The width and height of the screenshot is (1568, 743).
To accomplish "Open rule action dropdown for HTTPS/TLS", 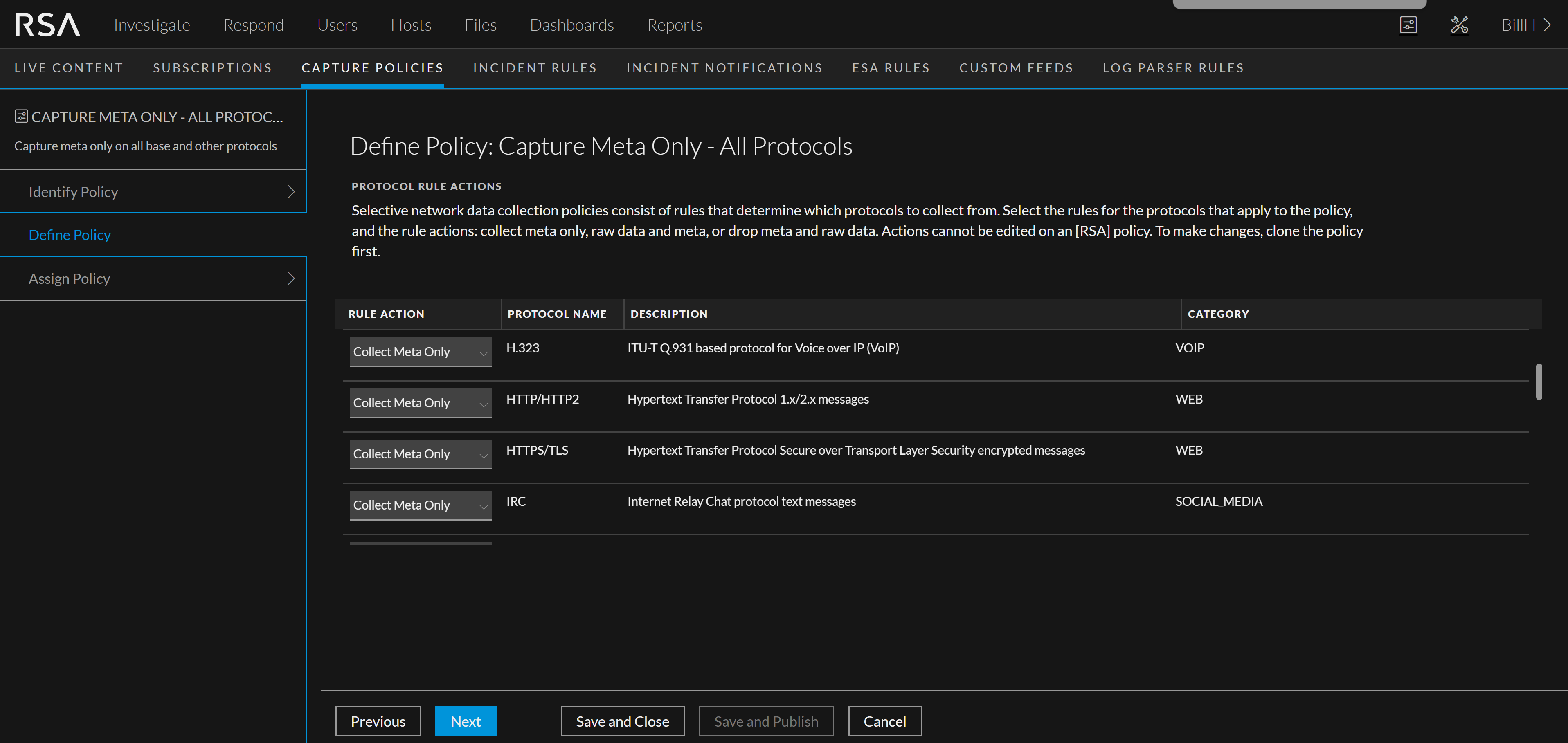I will [420, 454].
